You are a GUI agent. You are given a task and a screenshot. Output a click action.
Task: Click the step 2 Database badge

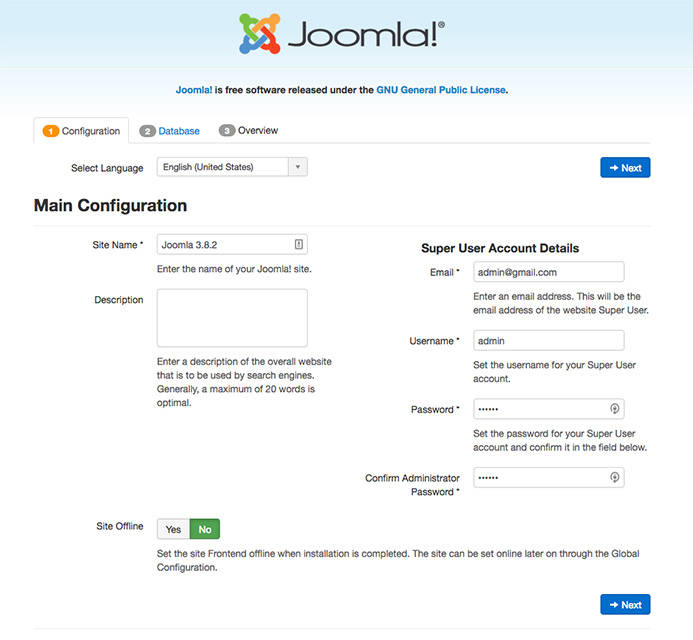[x=148, y=131]
